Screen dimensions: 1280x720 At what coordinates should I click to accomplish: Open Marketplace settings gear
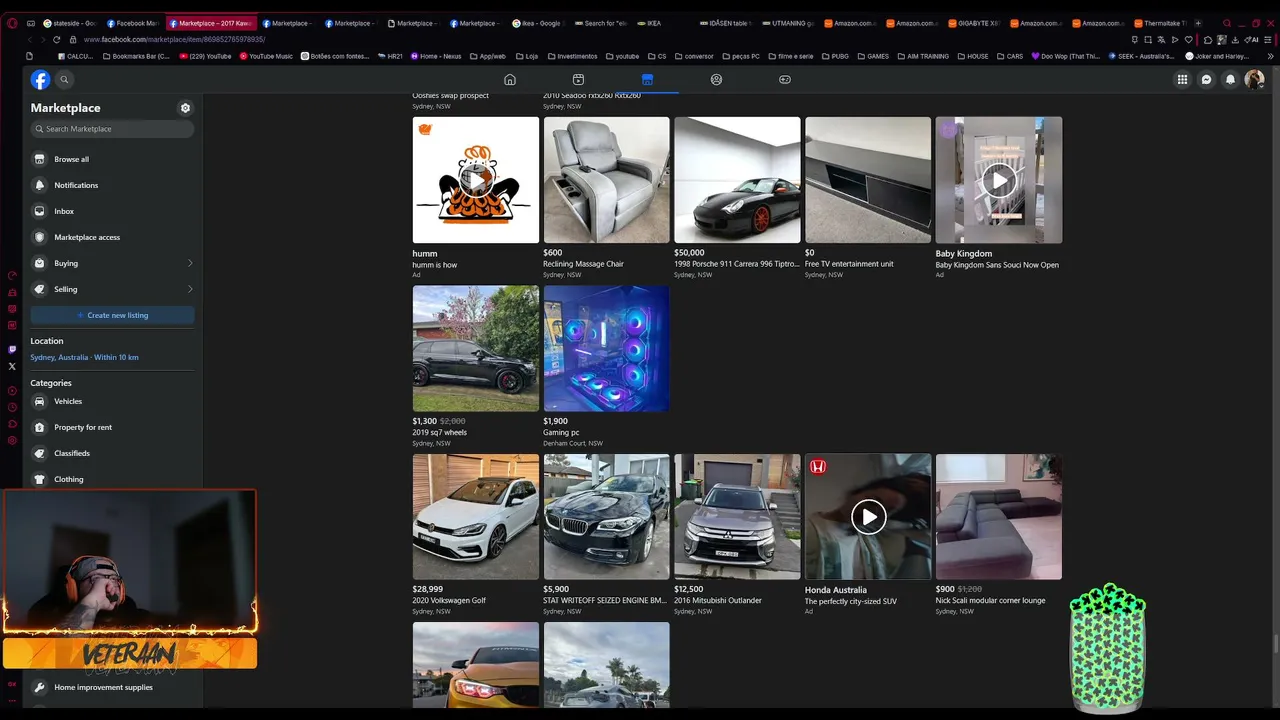tap(185, 108)
